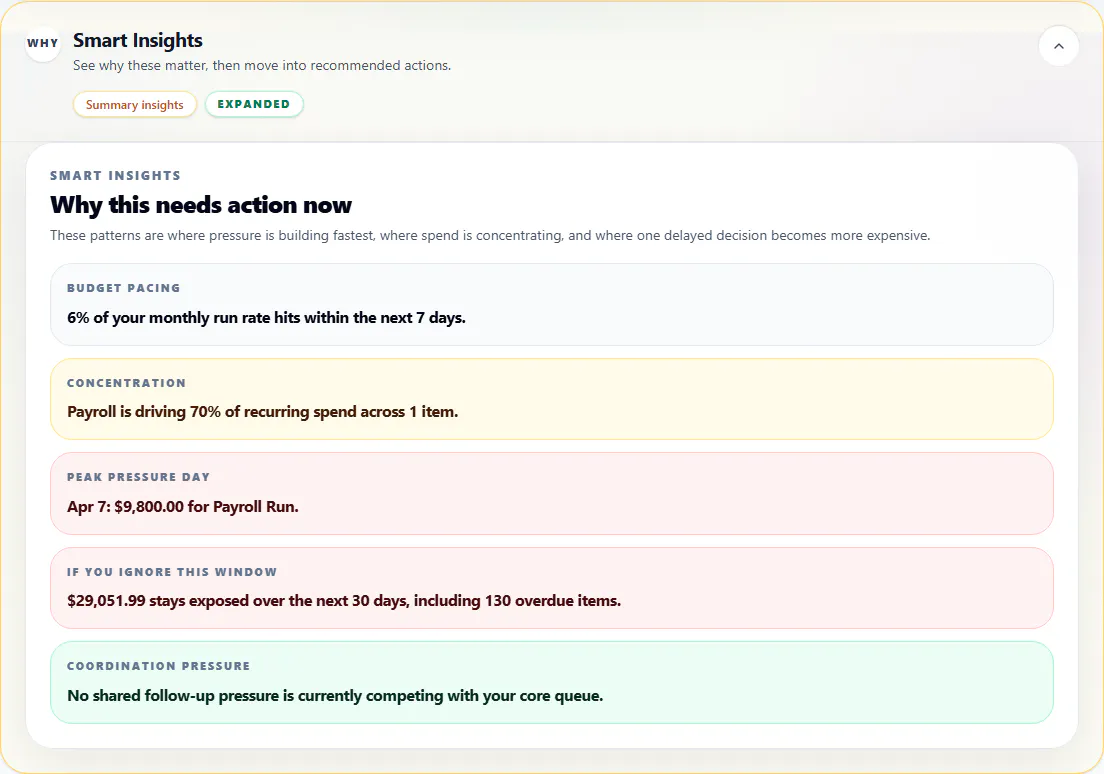The height and width of the screenshot is (774, 1104).
Task: Click 'These patterns are where pressure' description
Action: point(490,235)
